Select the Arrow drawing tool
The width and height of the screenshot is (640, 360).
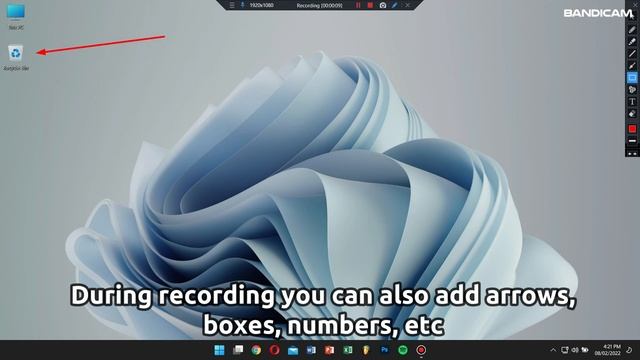(x=632, y=65)
